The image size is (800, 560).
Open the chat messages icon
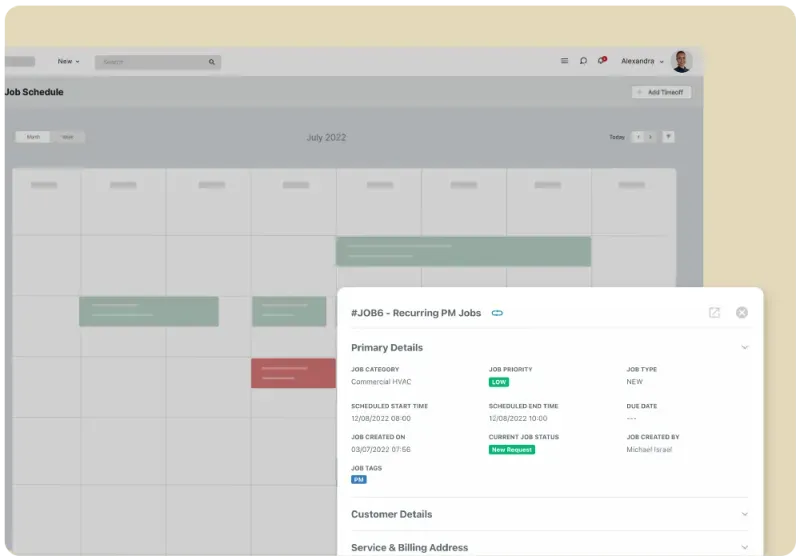point(583,61)
